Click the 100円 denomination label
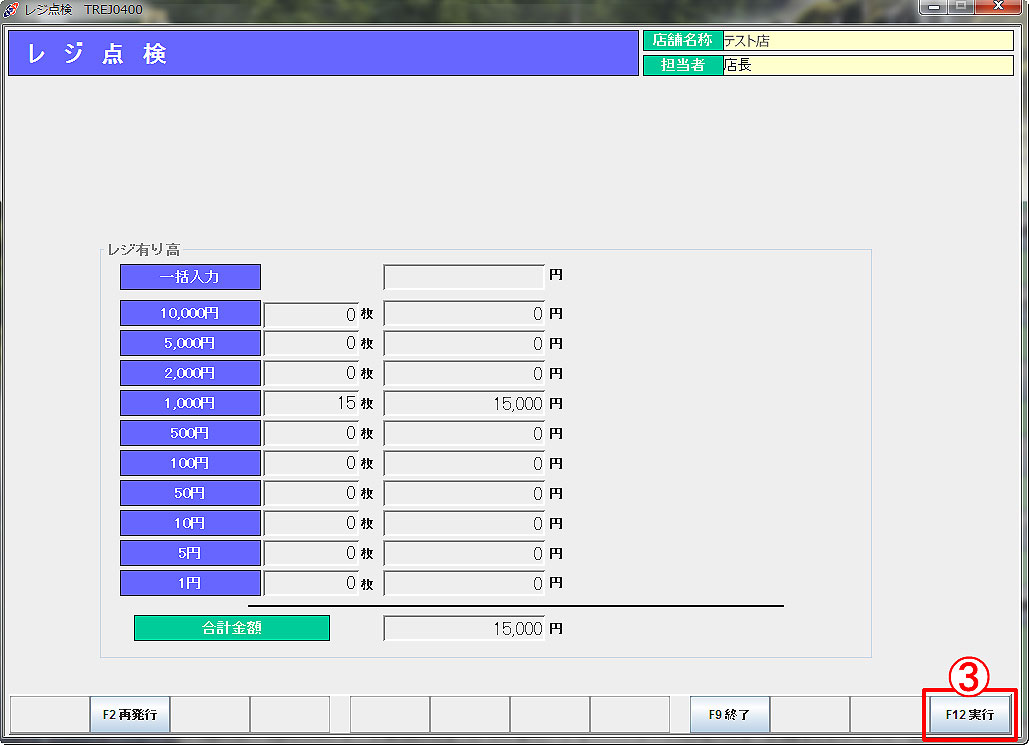 tap(190, 463)
